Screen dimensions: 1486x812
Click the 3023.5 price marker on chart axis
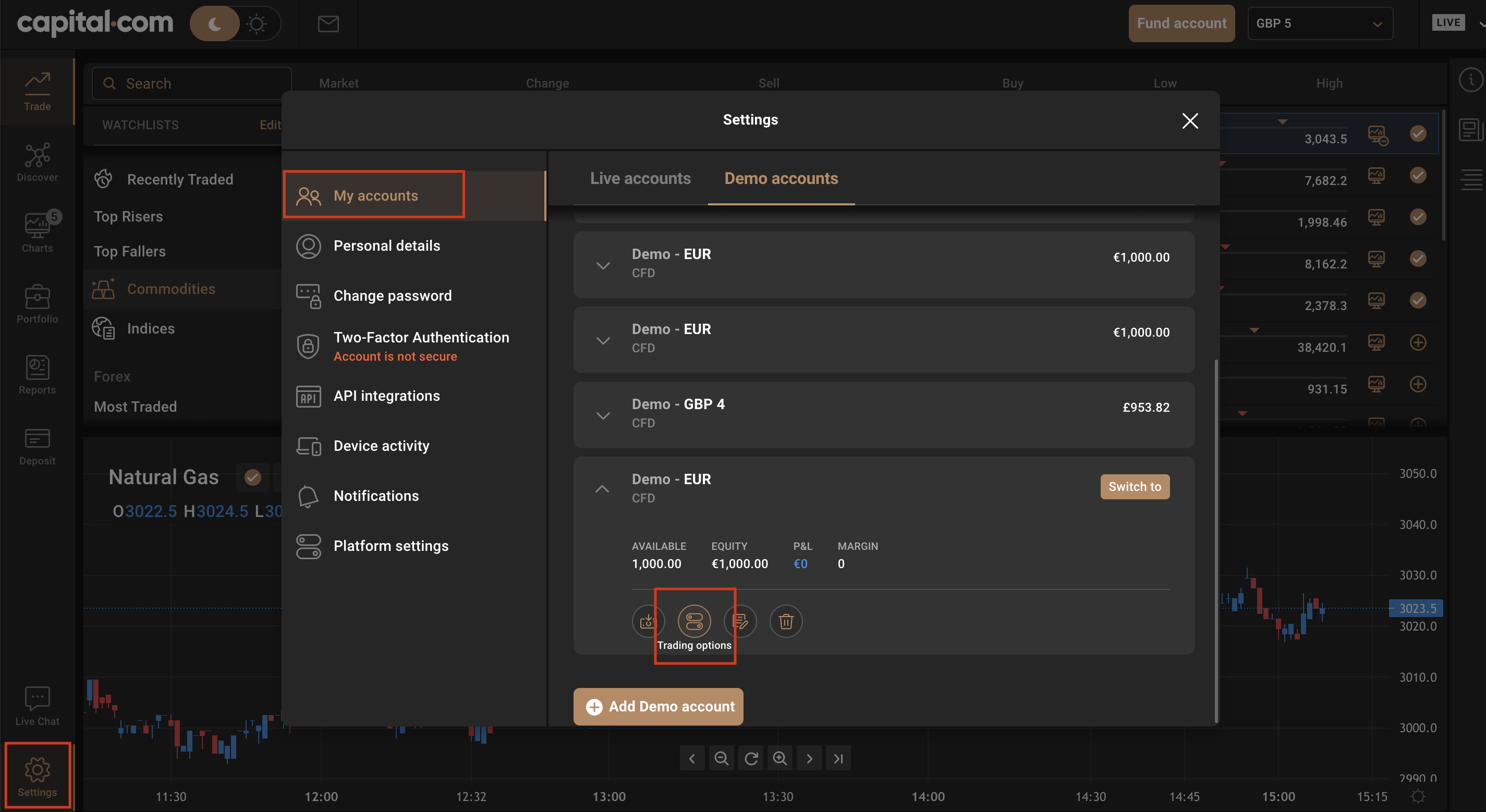click(x=1417, y=608)
